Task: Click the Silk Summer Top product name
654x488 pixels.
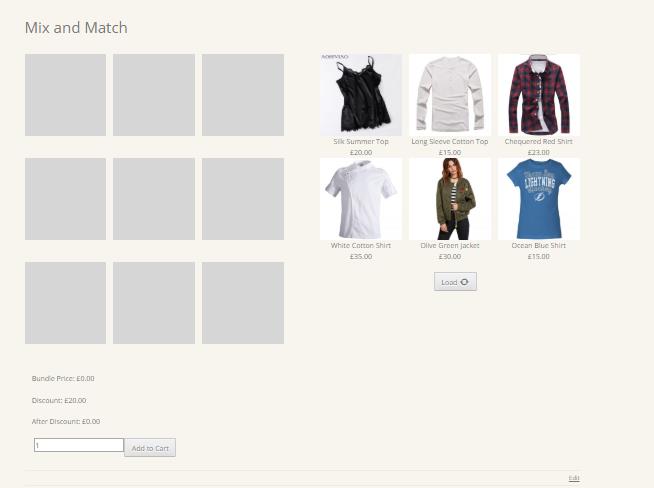Action: tap(361, 141)
